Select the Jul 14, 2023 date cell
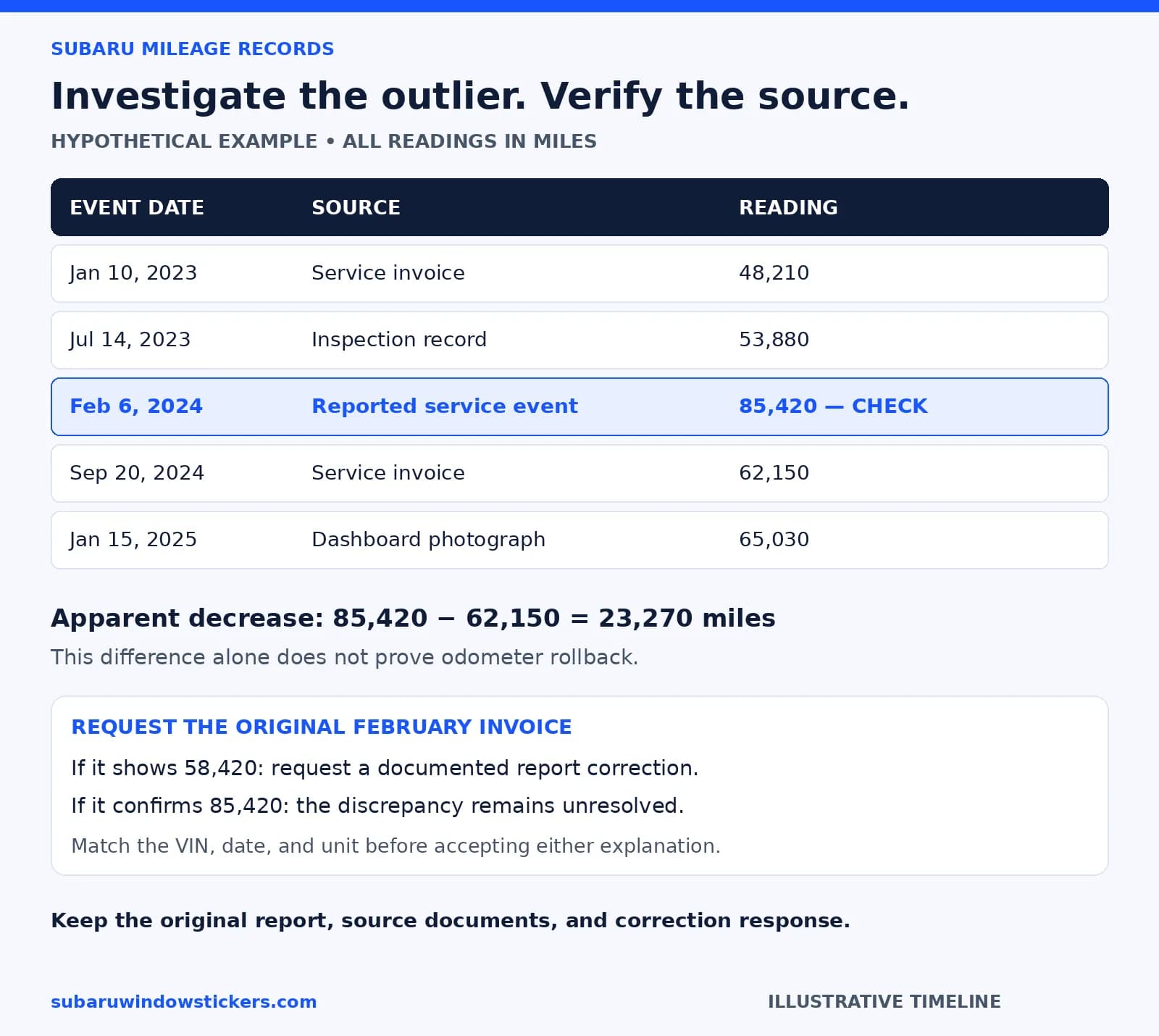The image size is (1159, 1036). pos(130,340)
